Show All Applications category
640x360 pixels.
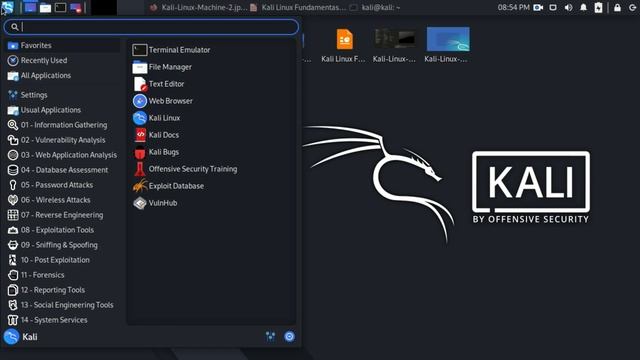(63, 76)
